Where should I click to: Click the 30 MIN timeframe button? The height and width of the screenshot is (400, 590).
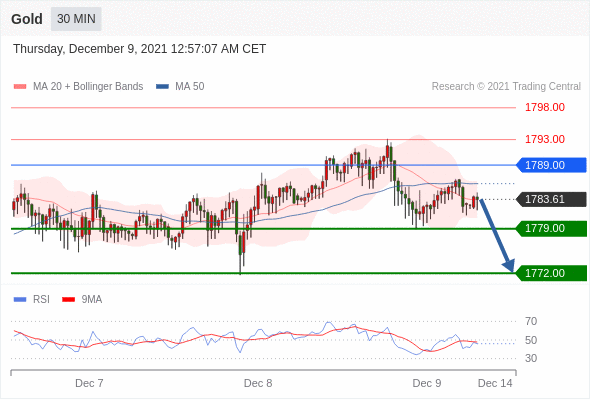pyautogui.click(x=76, y=19)
